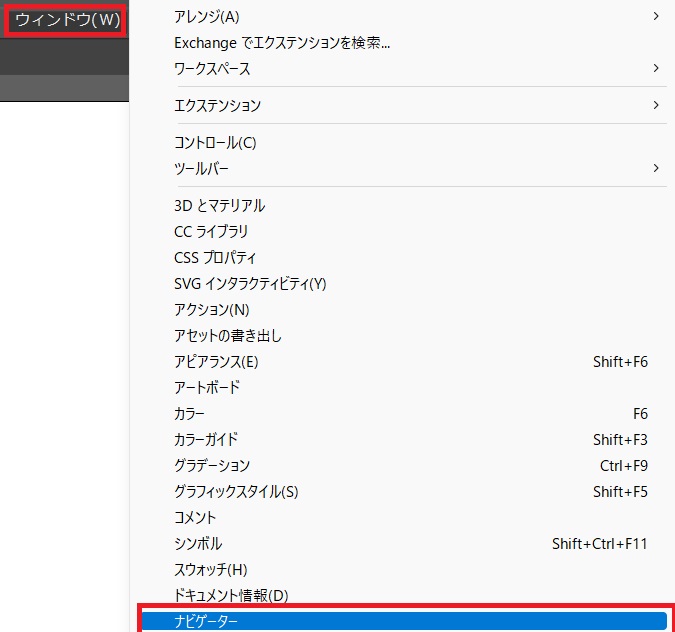Open the アセットの書き出し panel

pyautogui.click(x=228, y=336)
